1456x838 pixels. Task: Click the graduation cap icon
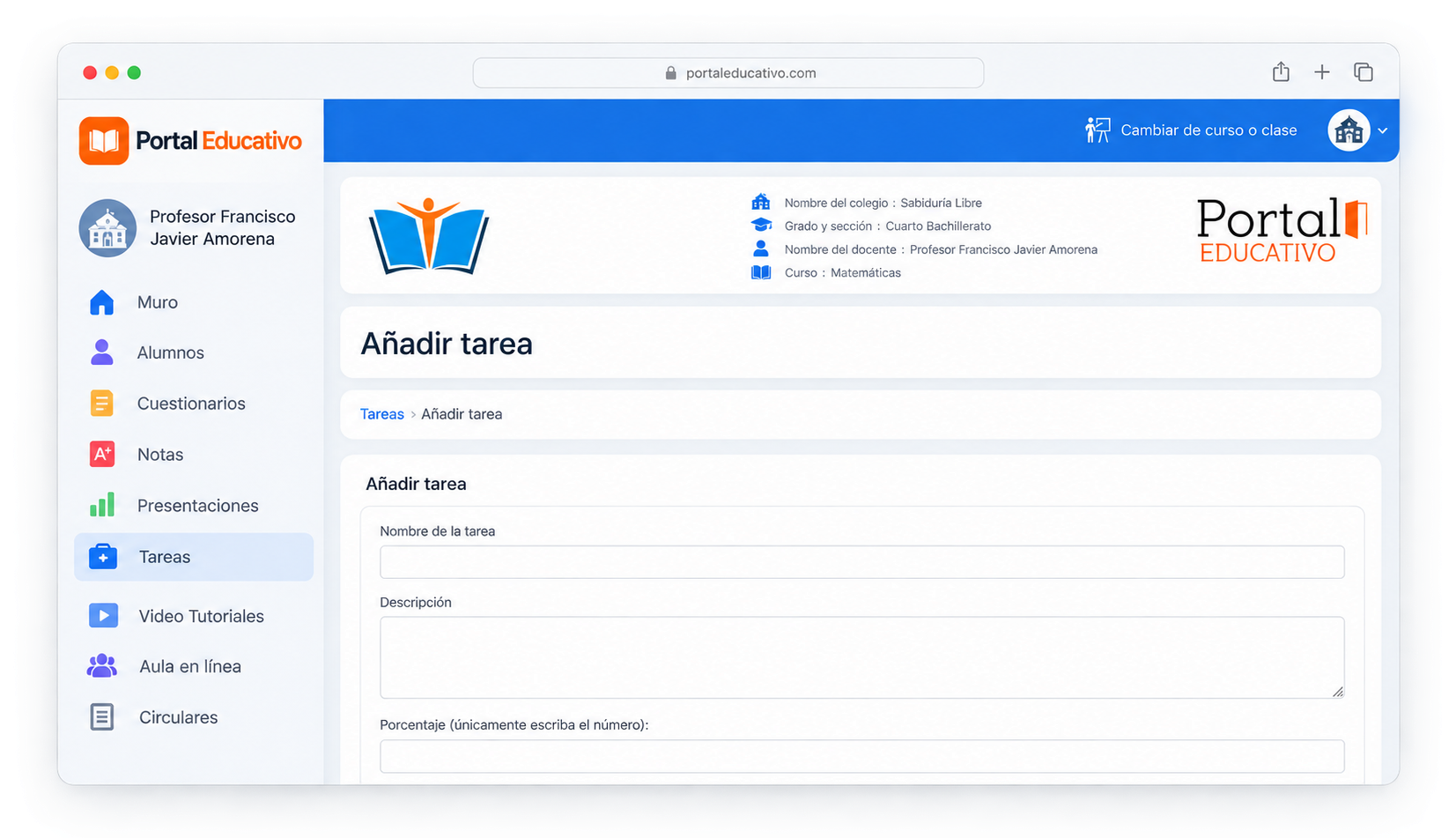[x=761, y=226]
